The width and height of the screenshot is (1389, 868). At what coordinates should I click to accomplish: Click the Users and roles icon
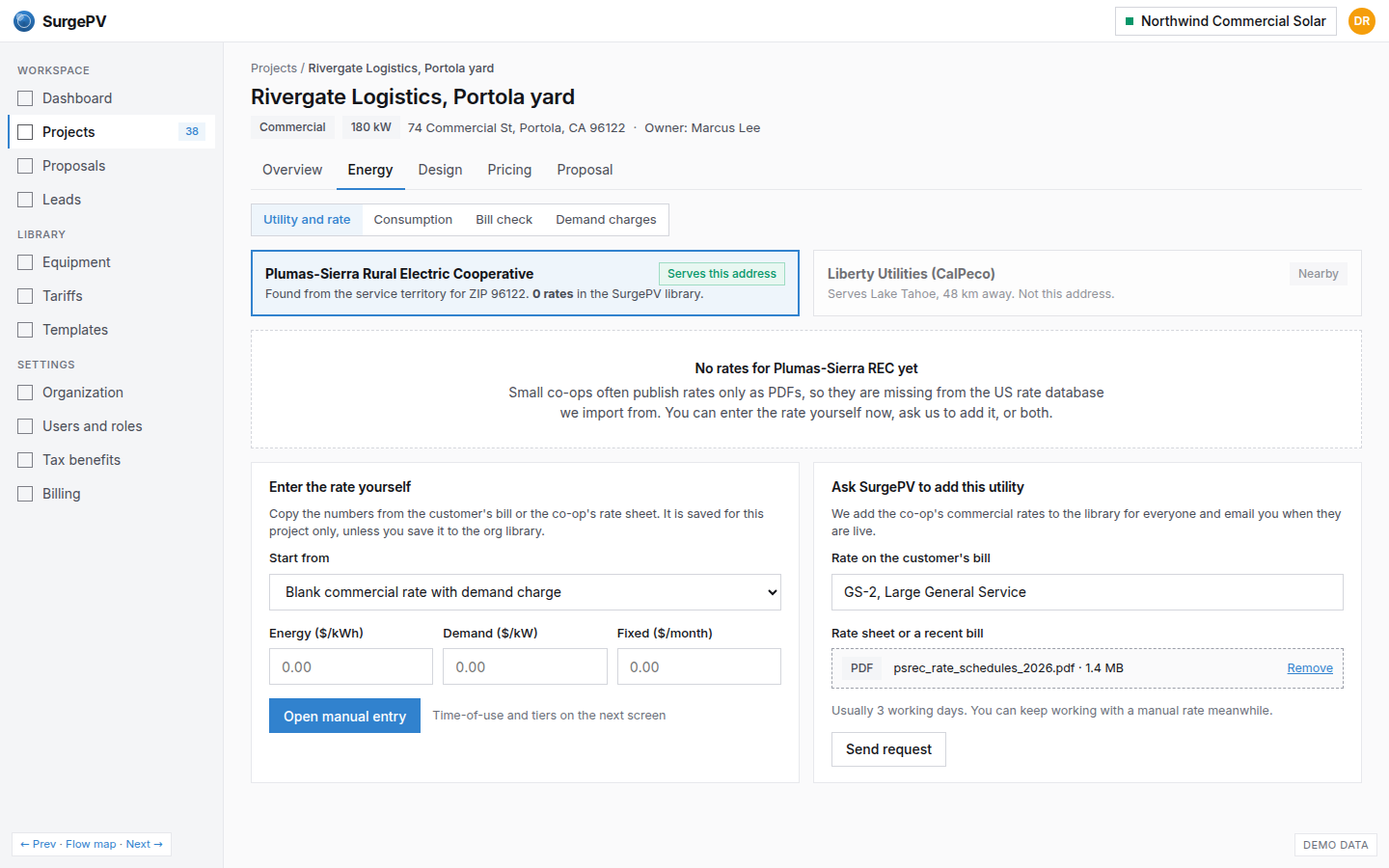[x=25, y=426]
